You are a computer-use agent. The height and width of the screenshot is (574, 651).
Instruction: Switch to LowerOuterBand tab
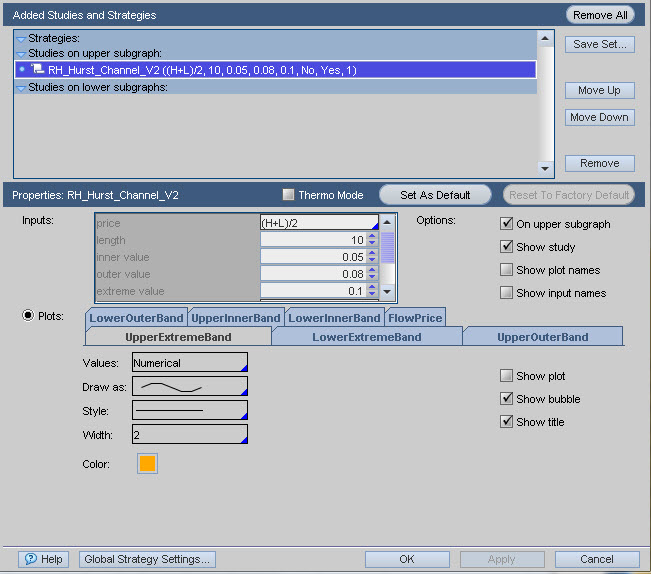[x=136, y=318]
